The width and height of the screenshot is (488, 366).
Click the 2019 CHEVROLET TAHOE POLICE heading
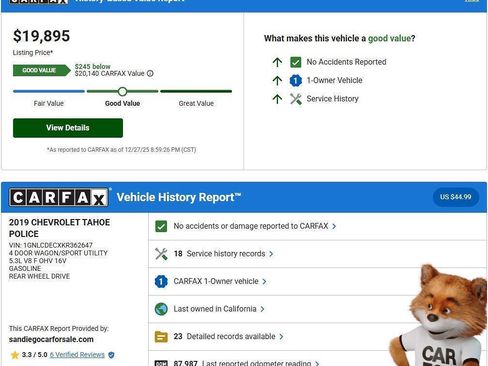[x=59, y=228]
